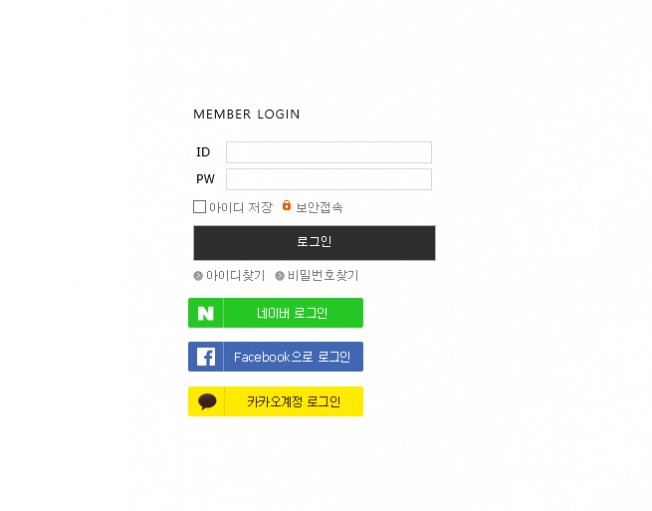The height and width of the screenshot is (511, 652).
Task: Click the Naver N logo icon
Action: click(205, 313)
